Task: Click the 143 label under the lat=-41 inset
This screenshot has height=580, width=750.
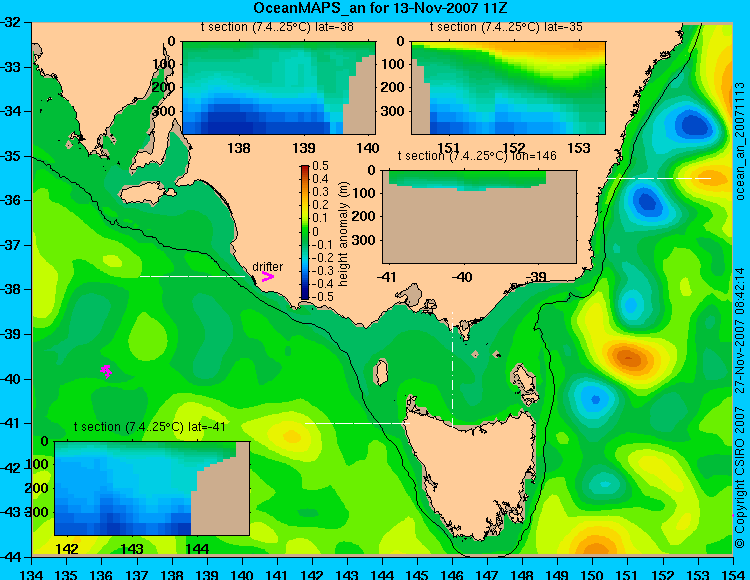Action: click(x=132, y=549)
